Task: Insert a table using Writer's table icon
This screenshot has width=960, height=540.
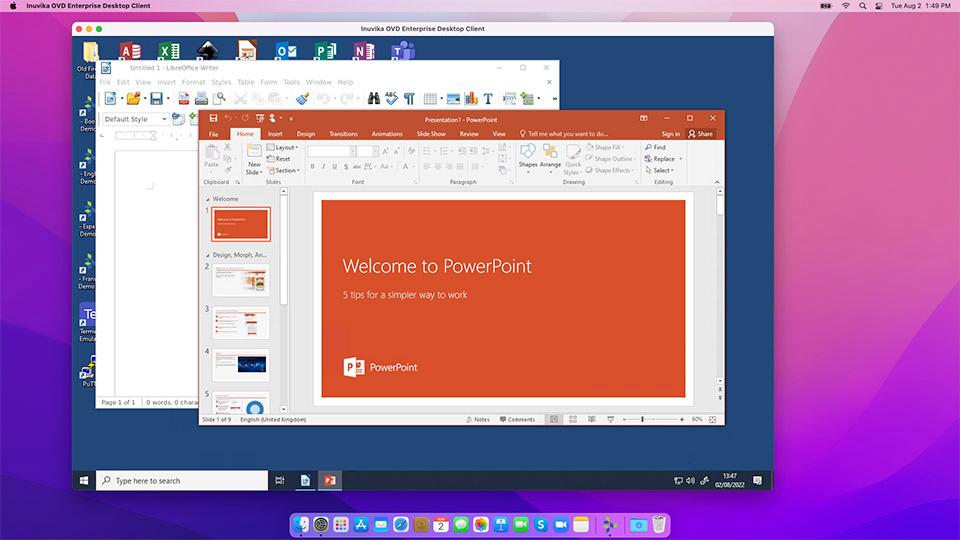Action: (430, 99)
